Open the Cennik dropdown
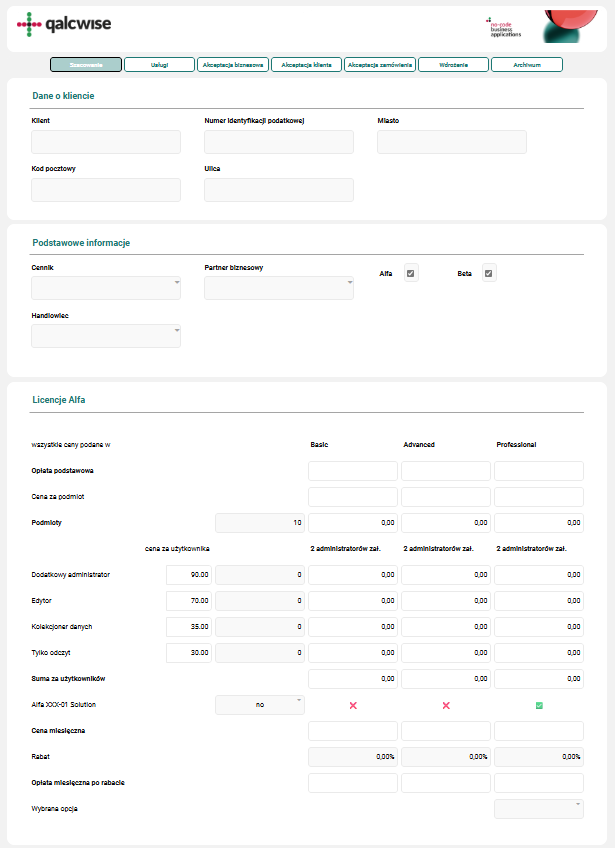This screenshot has width=615, height=848. pyautogui.click(x=106, y=288)
